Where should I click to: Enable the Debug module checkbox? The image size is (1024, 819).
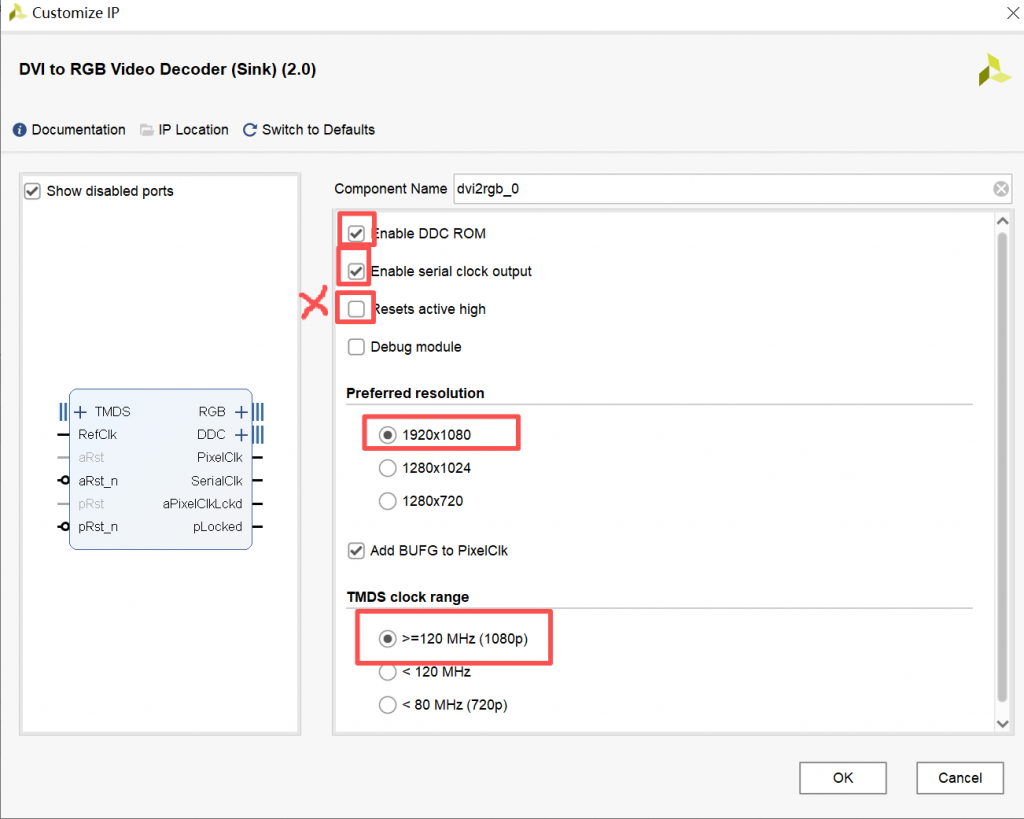[356, 348]
